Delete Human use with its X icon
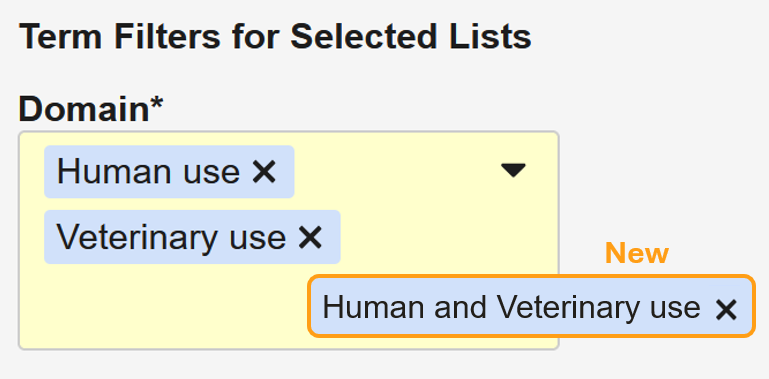Image resolution: width=769 pixels, height=379 pixels. 264,172
